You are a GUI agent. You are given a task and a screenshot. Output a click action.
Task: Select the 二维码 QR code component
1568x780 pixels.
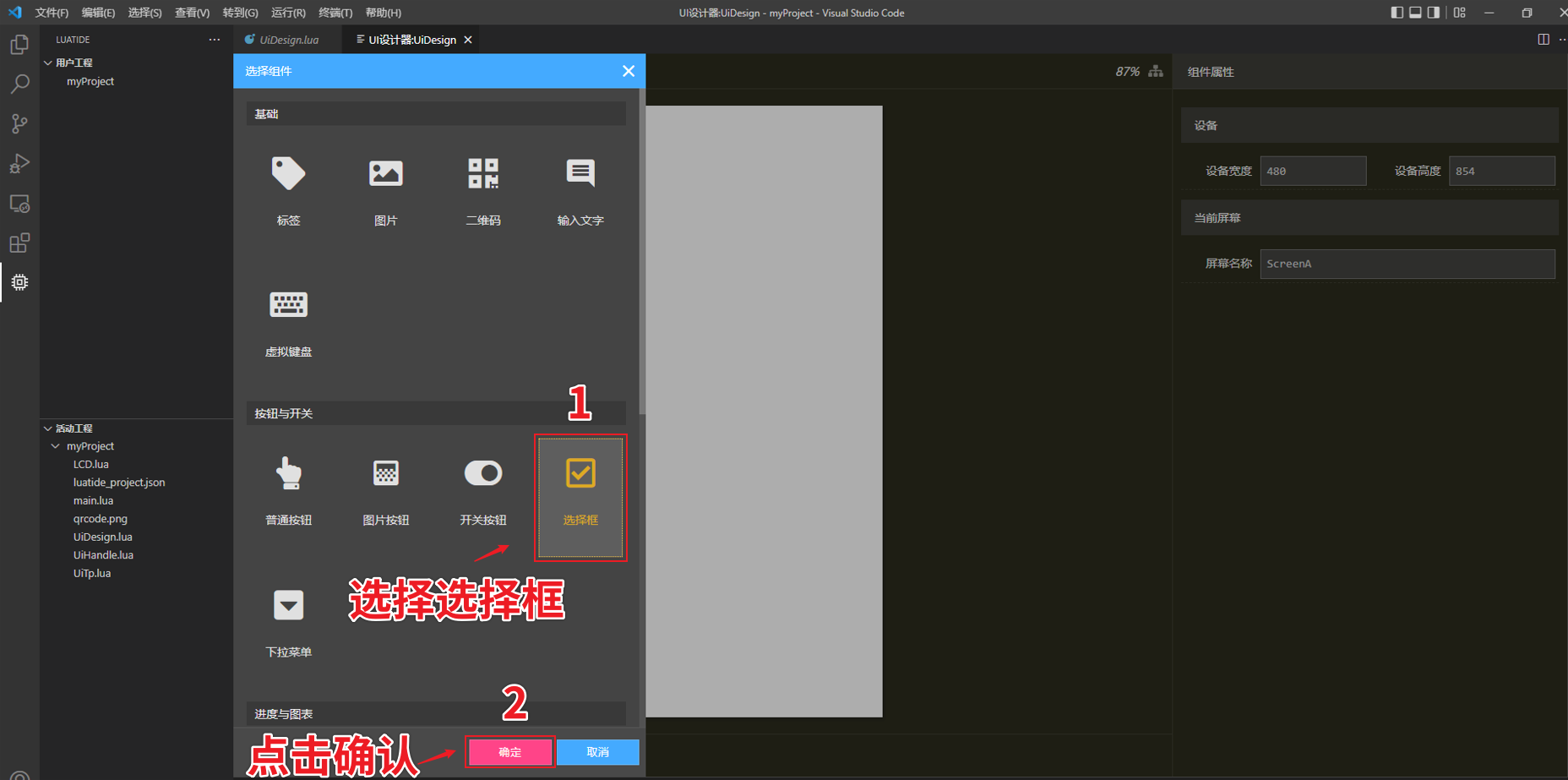tap(483, 191)
